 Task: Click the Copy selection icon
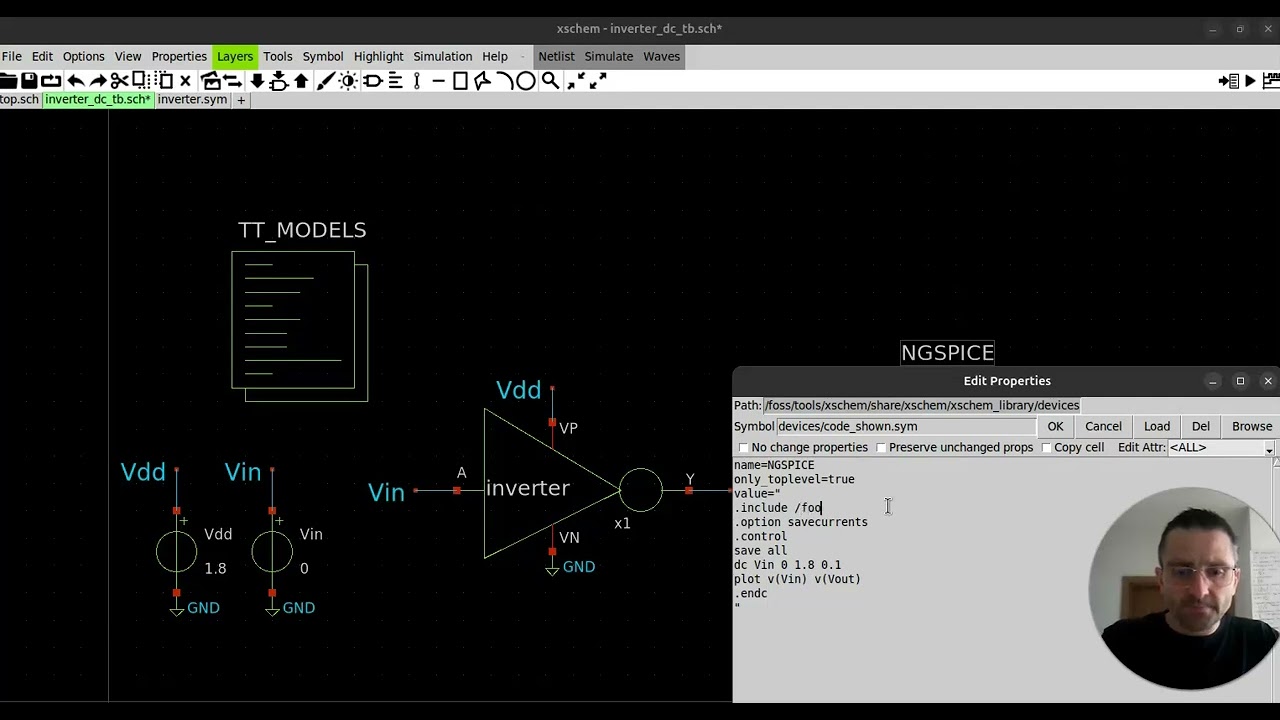point(141,81)
